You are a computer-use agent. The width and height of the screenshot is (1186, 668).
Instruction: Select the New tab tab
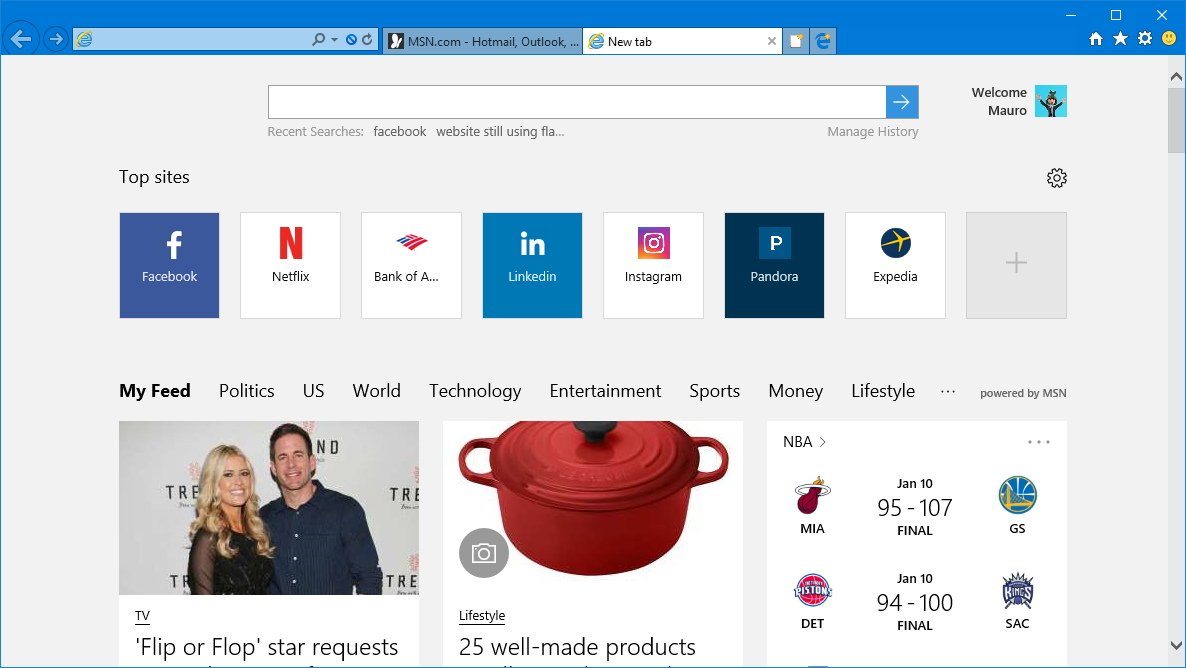(682, 42)
